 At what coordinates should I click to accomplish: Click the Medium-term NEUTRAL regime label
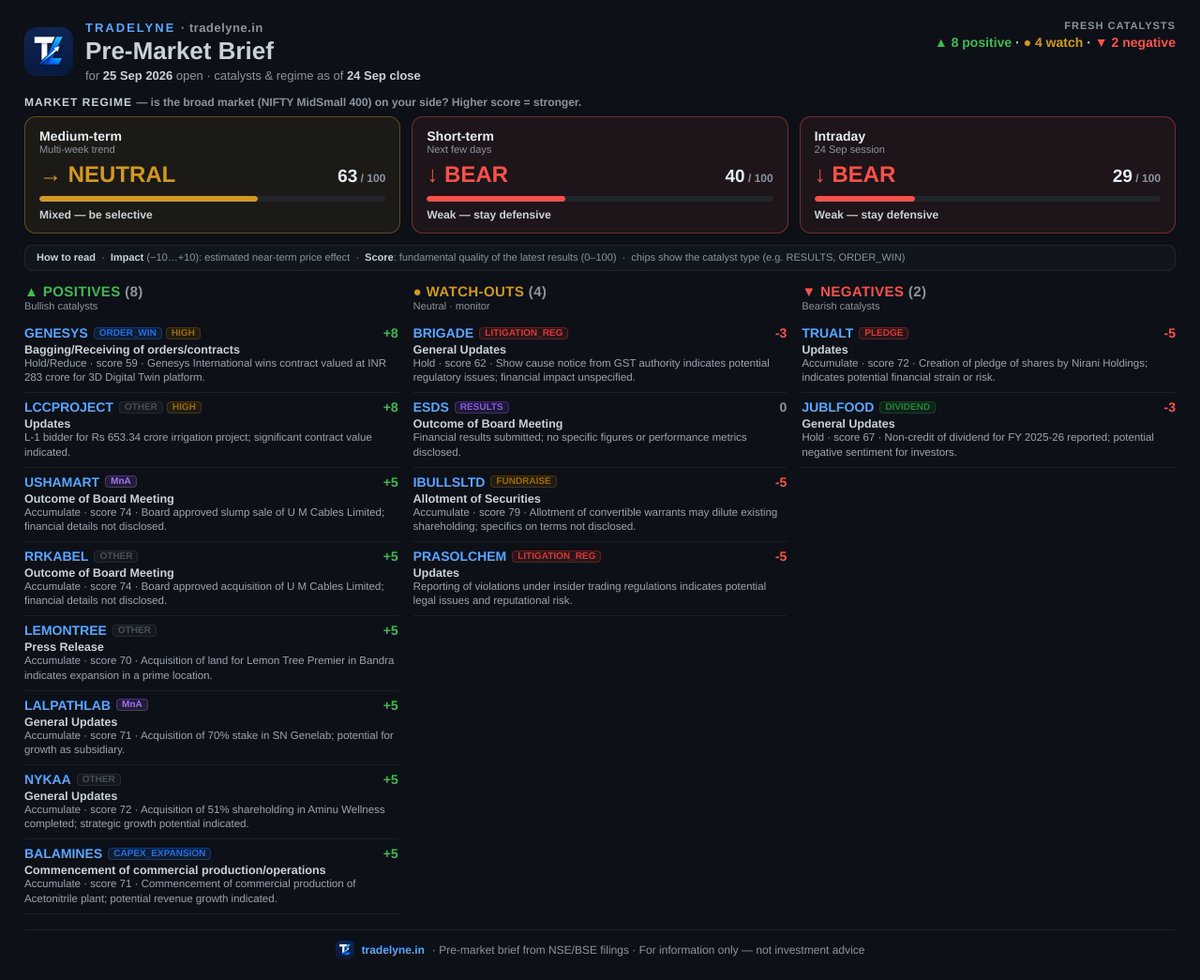(107, 175)
